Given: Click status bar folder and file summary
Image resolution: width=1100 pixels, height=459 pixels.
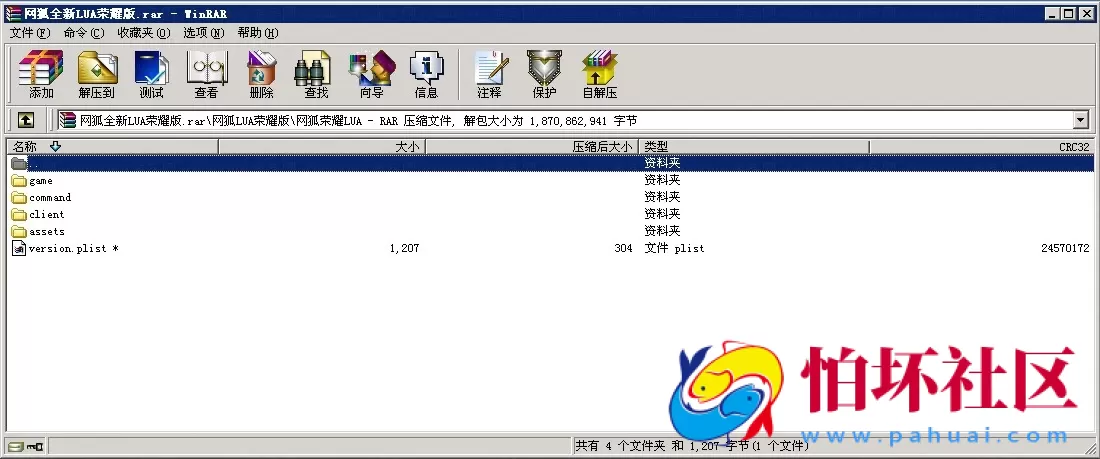Looking at the screenshot, I should (692, 446).
